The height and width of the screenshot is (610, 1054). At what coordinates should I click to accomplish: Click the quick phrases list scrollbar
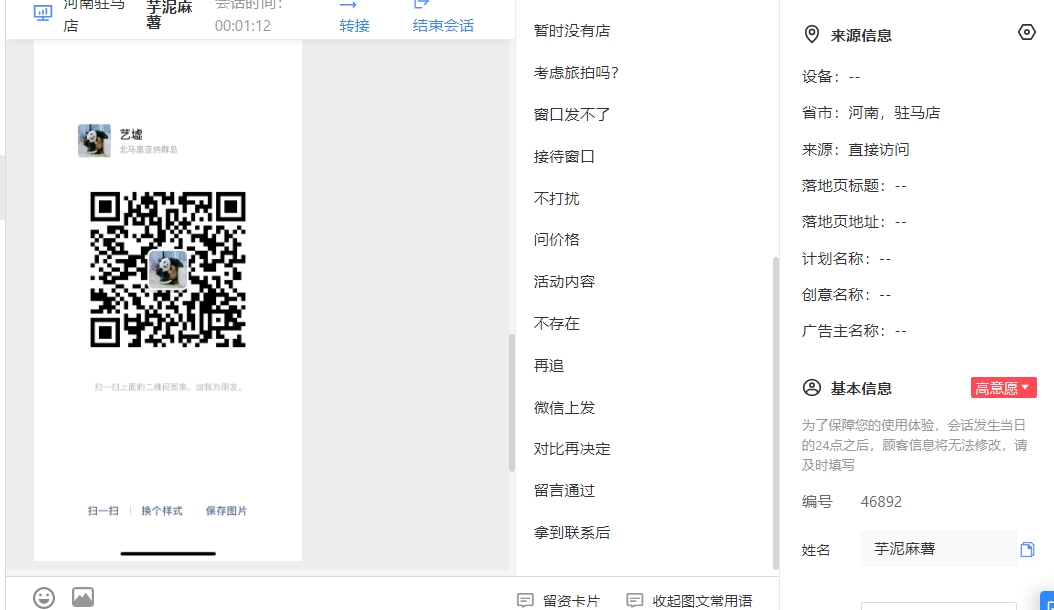[x=776, y=413]
